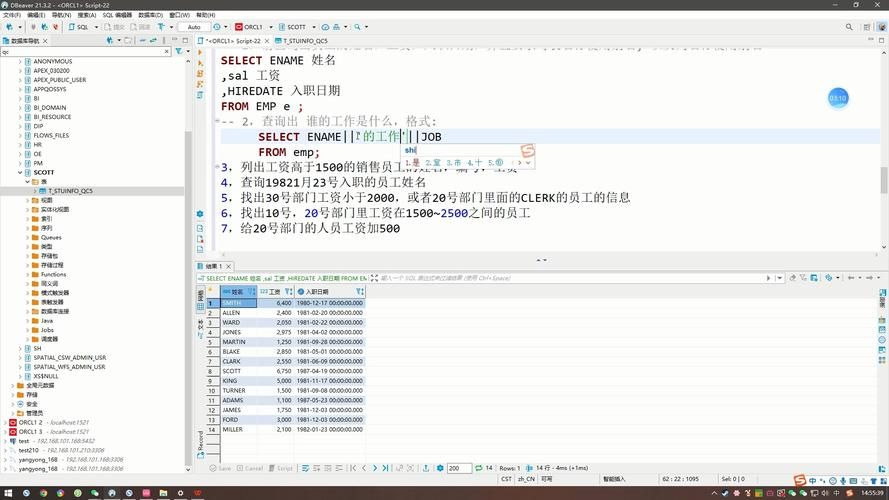
Task: Close the Script-22 editor tab
Action: pyautogui.click(x=267, y=41)
